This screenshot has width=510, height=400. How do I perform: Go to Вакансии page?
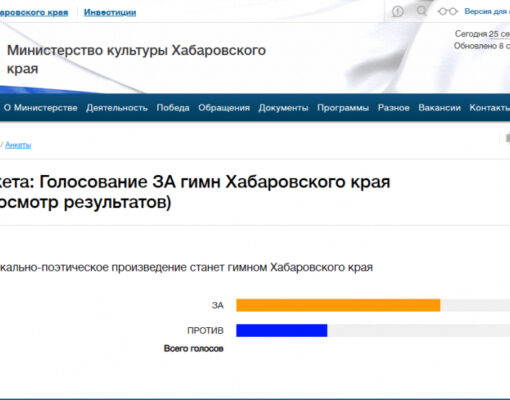[x=439, y=108]
